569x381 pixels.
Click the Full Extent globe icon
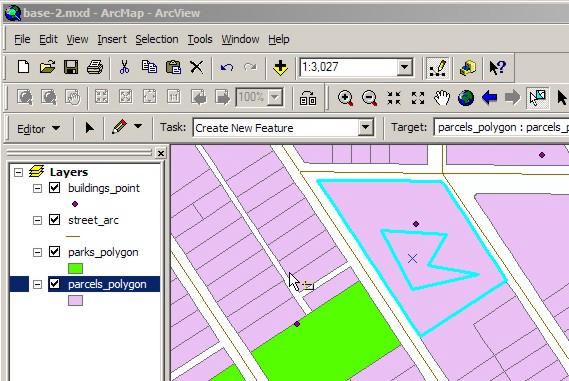click(x=466, y=98)
